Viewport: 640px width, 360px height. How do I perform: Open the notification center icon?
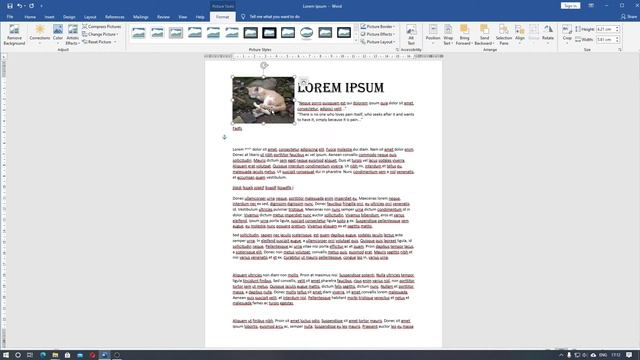[x=629, y=355]
